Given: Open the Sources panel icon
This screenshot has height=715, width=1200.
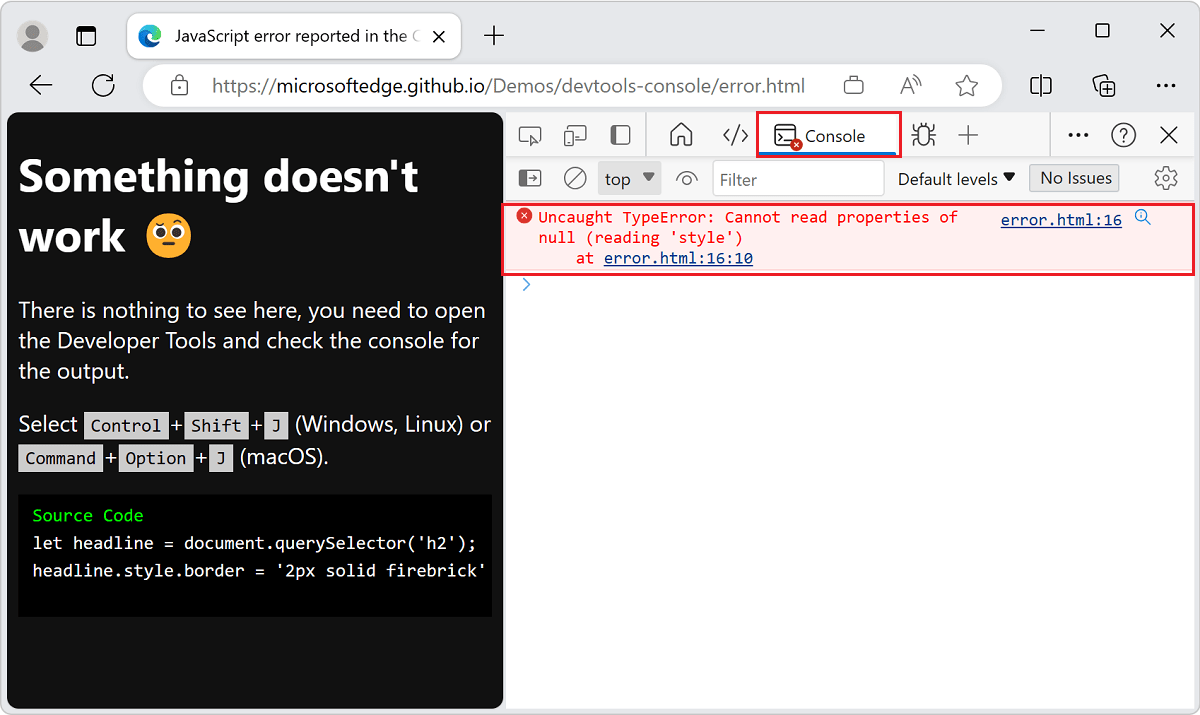Looking at the screenshot, I should [735, 134].
